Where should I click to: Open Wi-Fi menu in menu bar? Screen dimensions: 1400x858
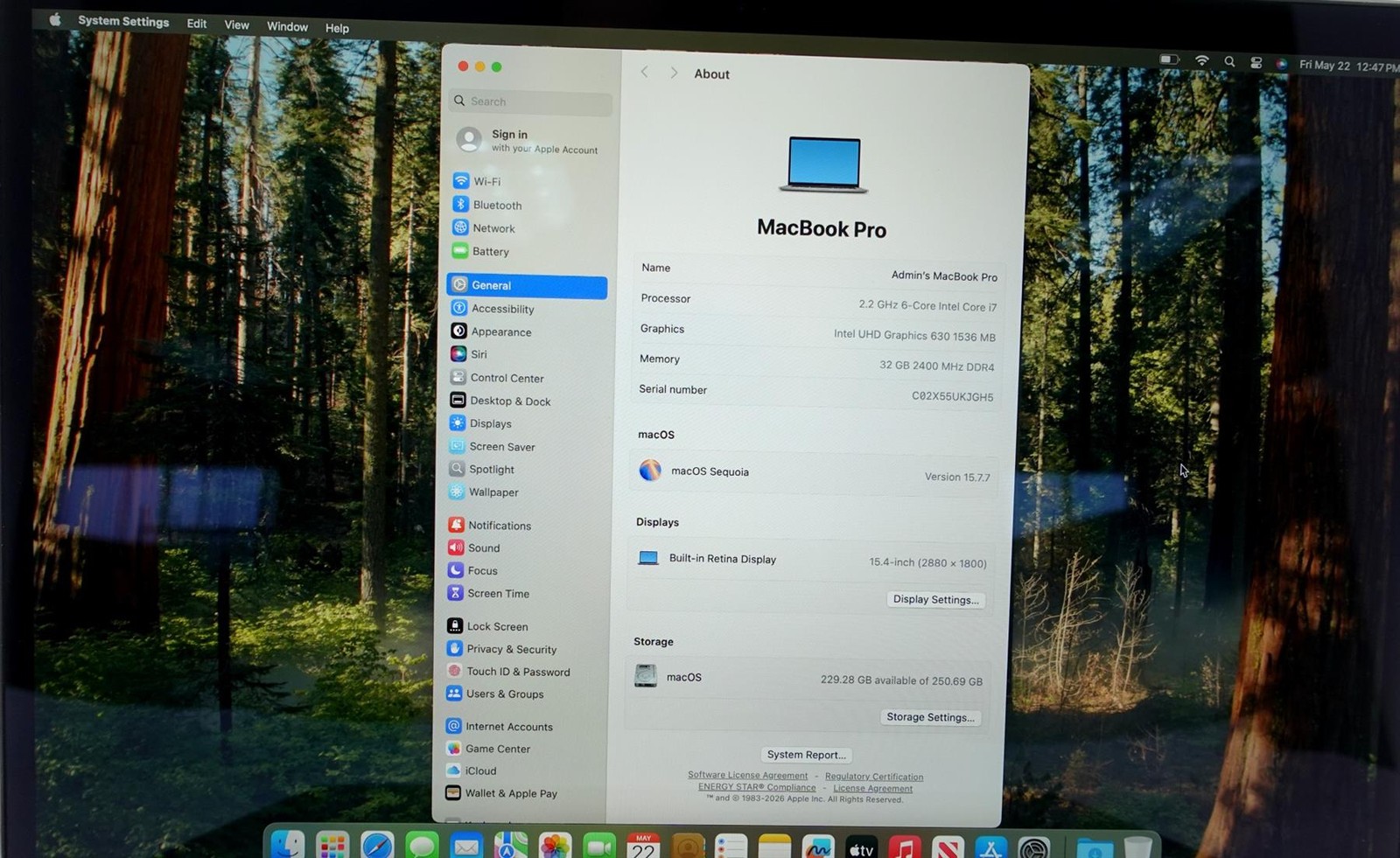(1202, 60)
